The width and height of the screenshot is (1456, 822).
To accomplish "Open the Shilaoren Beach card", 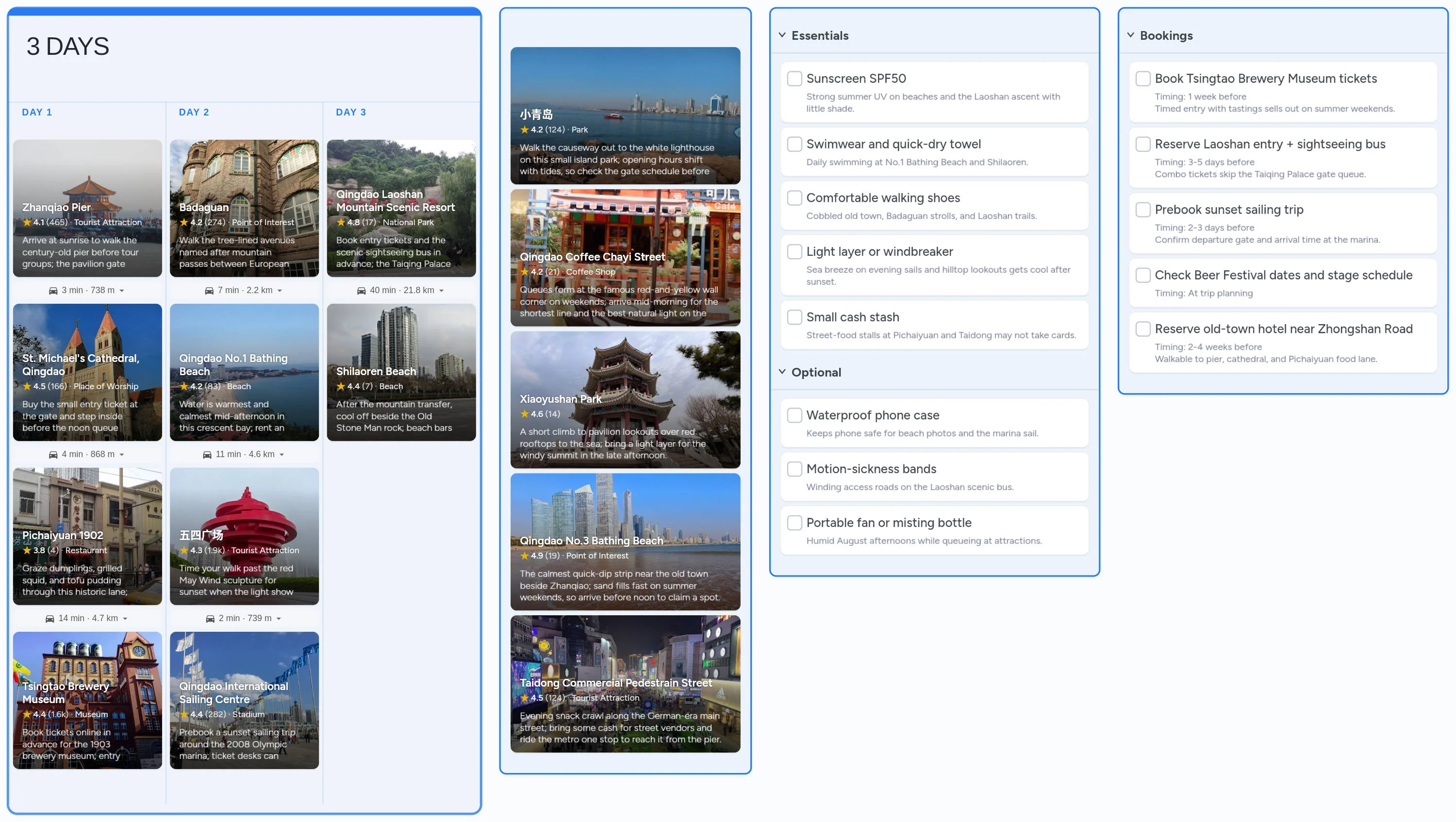I will (x=401, y=372).
